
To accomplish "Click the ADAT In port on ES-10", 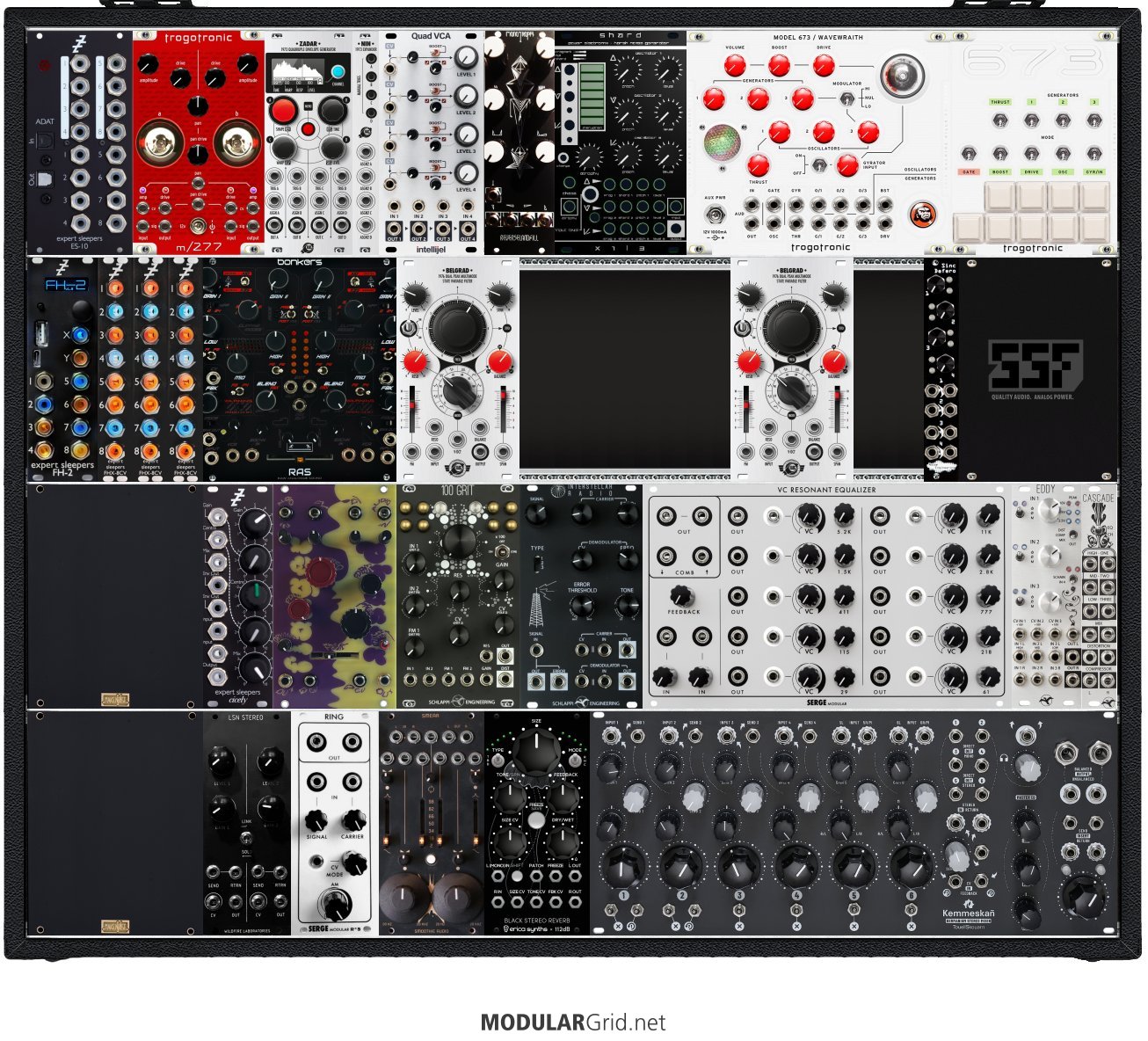I will point(45,141).
